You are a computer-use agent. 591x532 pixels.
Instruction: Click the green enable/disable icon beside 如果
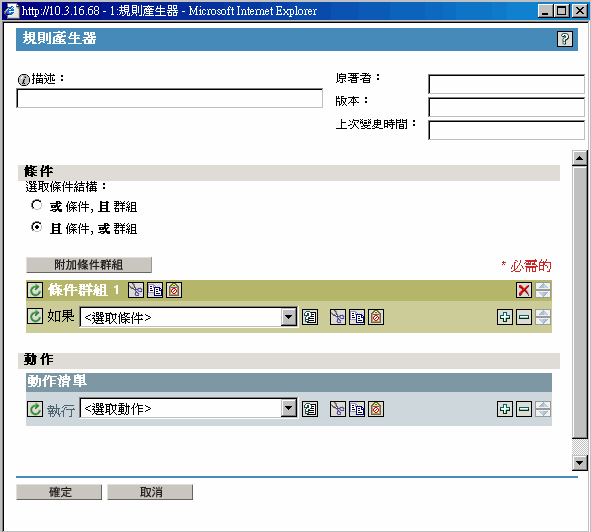tap(35, 316)
